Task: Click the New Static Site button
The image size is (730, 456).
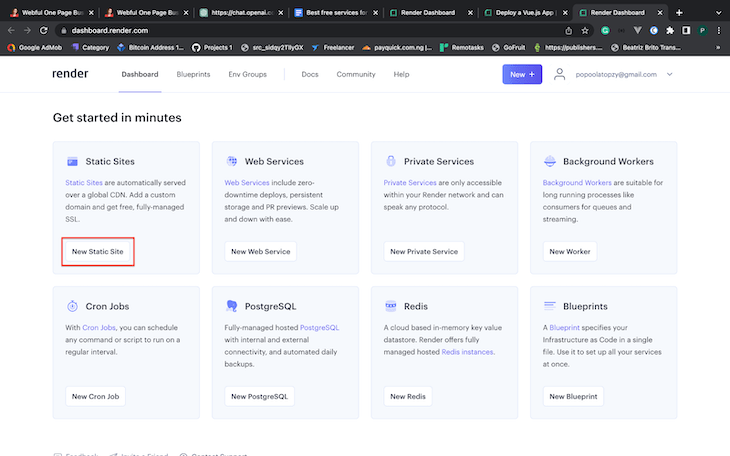Action: 98,252
